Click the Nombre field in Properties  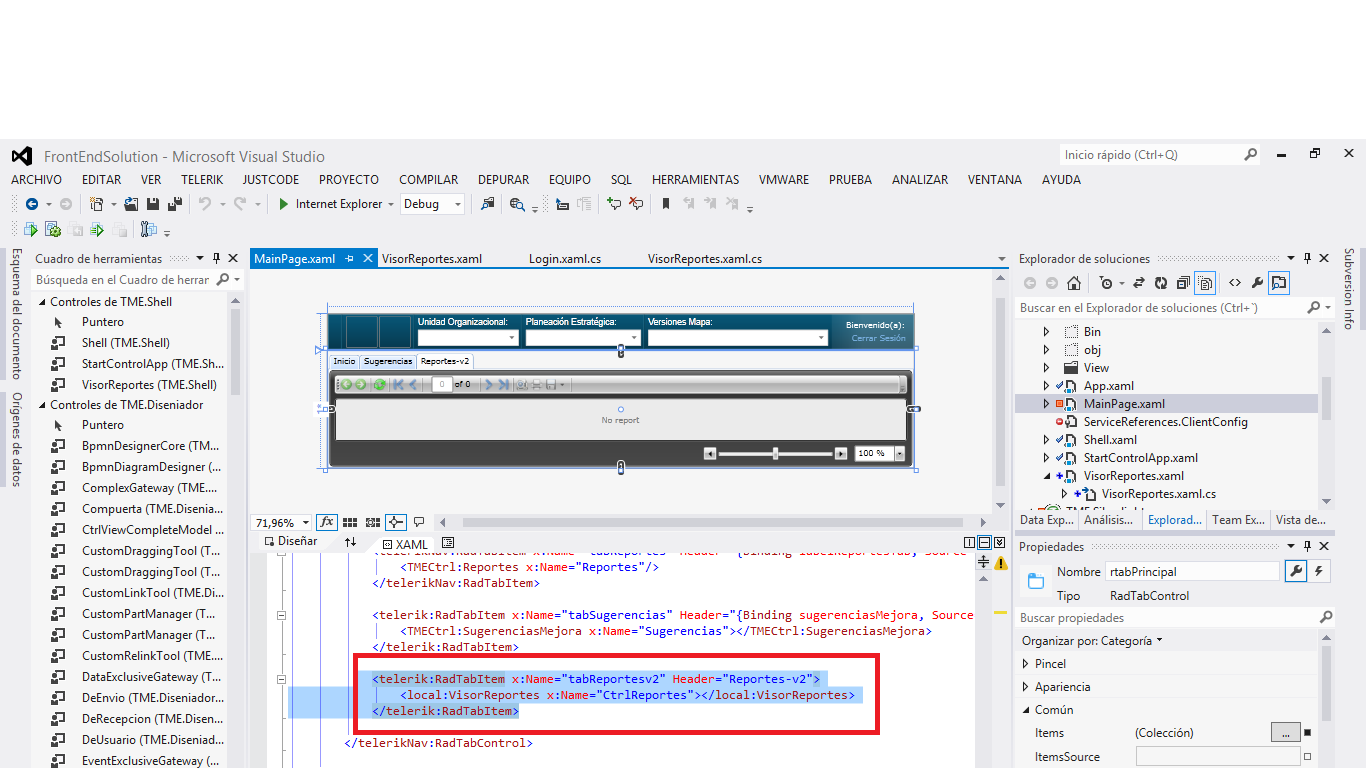pos(1191,571)
